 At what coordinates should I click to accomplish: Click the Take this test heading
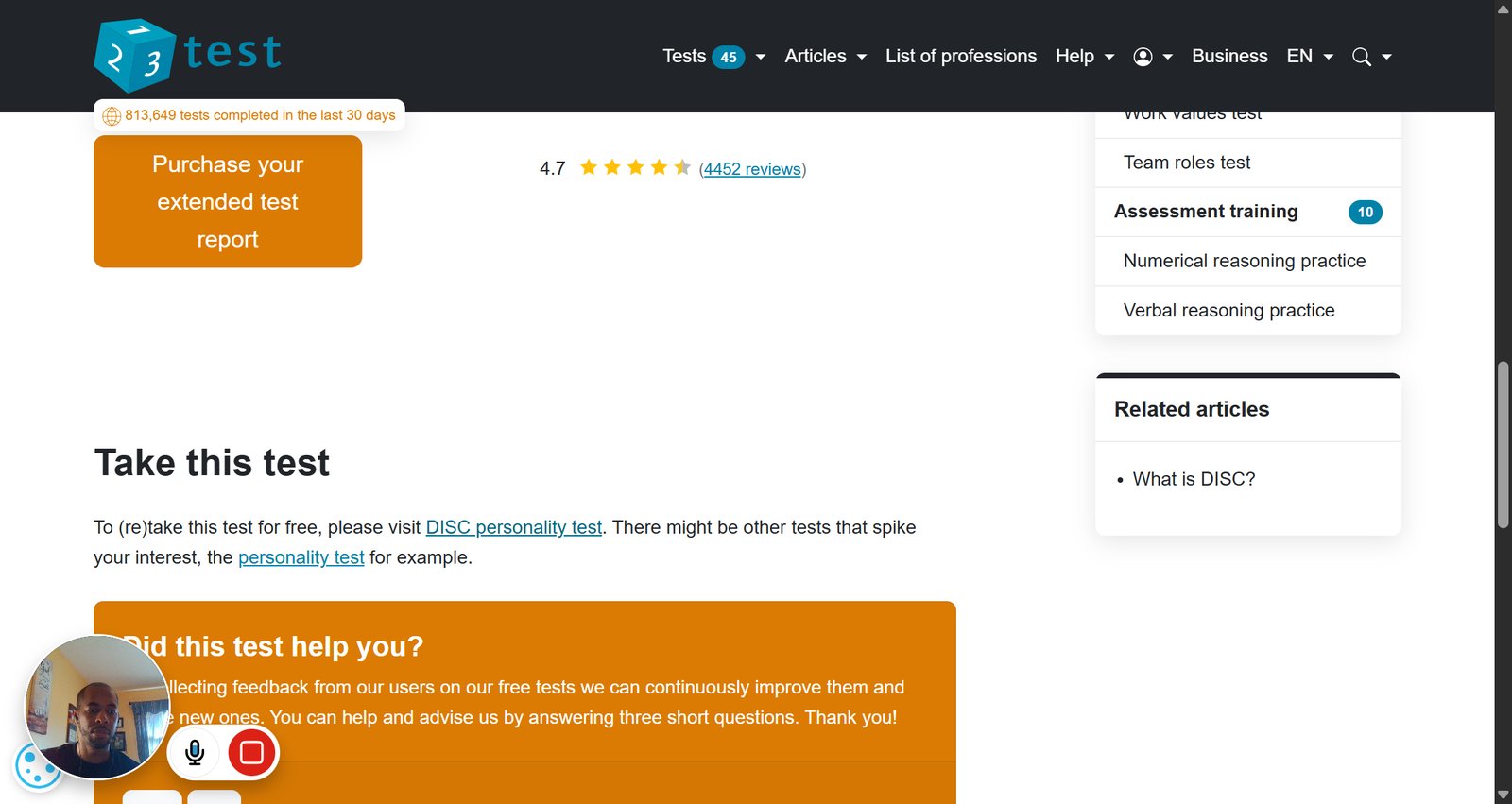pos(212,463)
